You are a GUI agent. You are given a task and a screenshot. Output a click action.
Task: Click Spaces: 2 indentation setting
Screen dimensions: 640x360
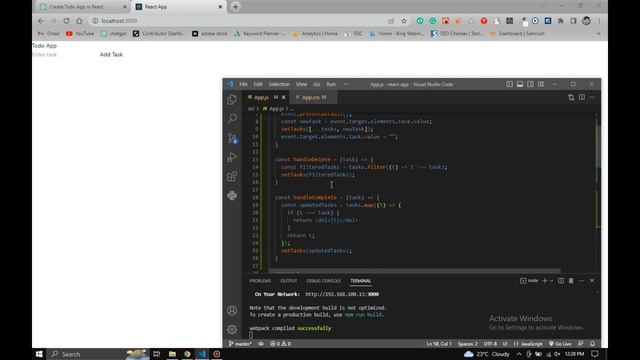(468, 344)
